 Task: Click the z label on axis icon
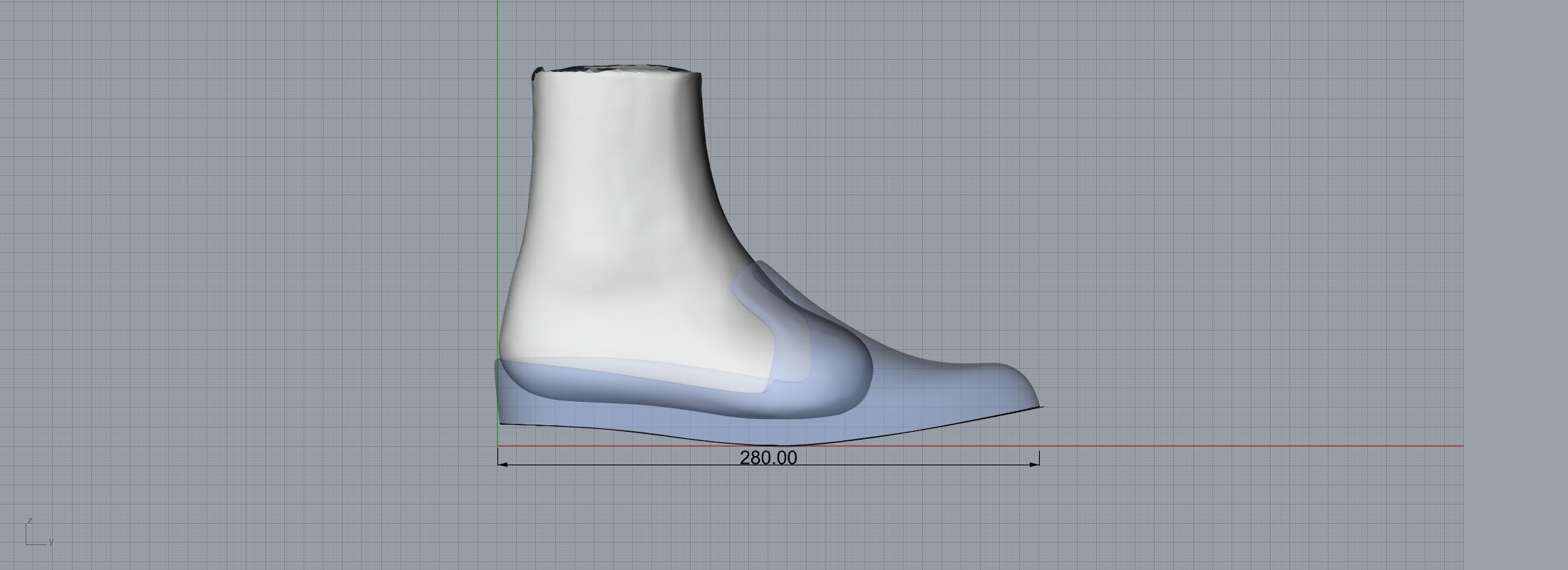click(x=29, y=521)
